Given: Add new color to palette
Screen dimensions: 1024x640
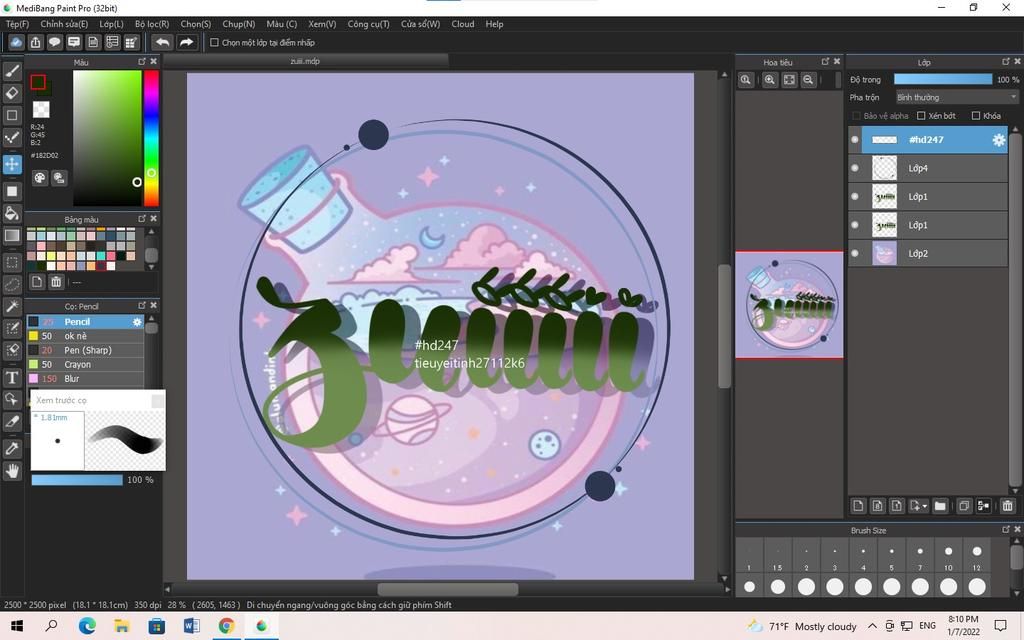Looking at the screenshot, I should point(37,281).
